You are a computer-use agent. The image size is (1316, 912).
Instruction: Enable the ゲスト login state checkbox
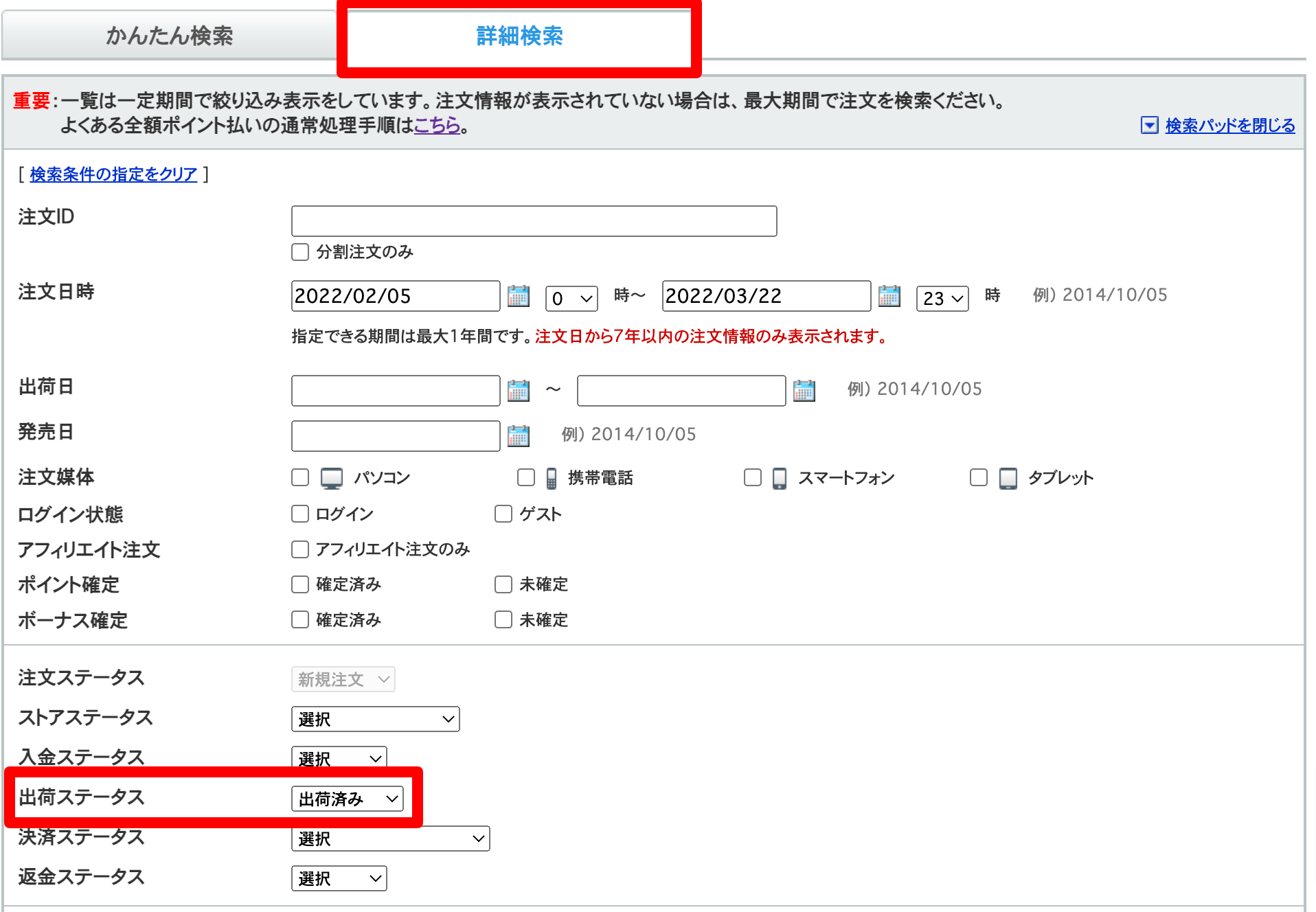tap(503, 514)
